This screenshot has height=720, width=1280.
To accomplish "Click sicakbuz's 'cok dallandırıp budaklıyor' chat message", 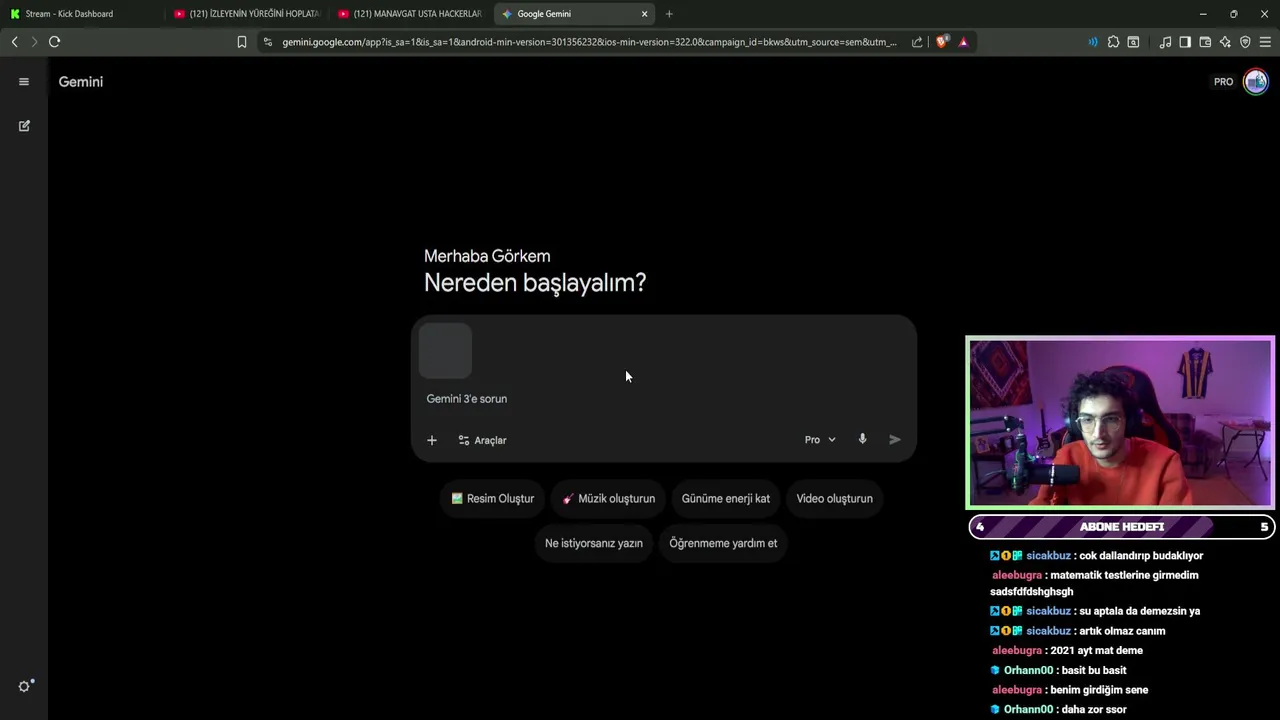I will [1141, 556].
